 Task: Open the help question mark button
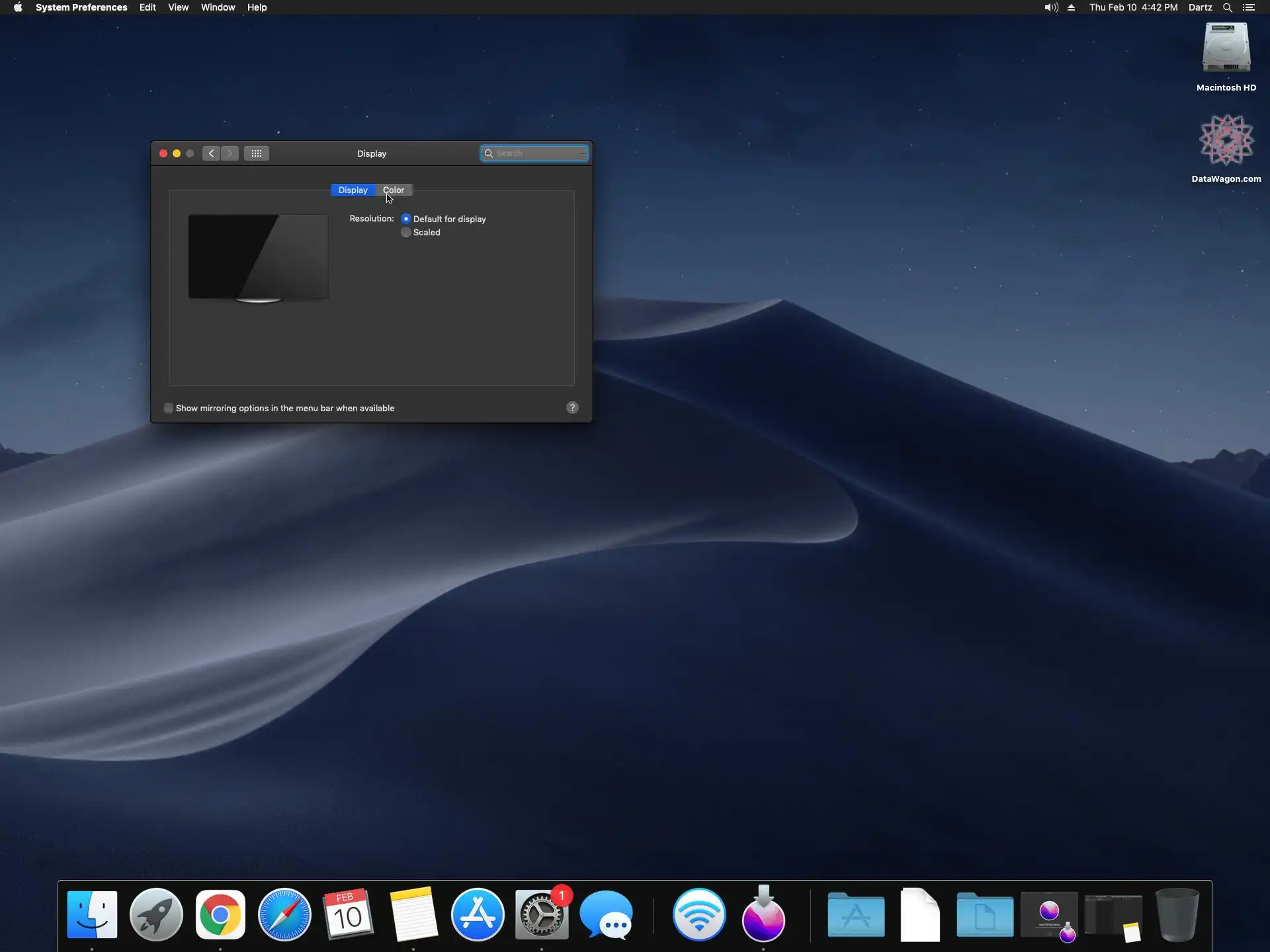tap(572, 407)
